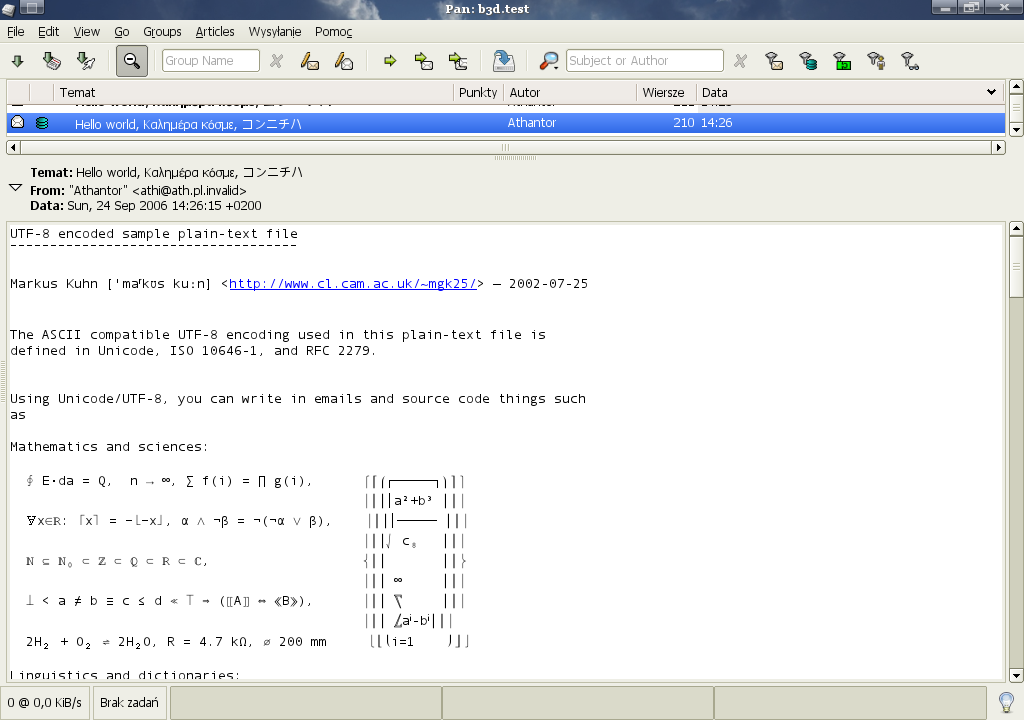Open the Groups menu
Image resolution: width=1024 pixels, height=720 pixels.
[162, 31]
